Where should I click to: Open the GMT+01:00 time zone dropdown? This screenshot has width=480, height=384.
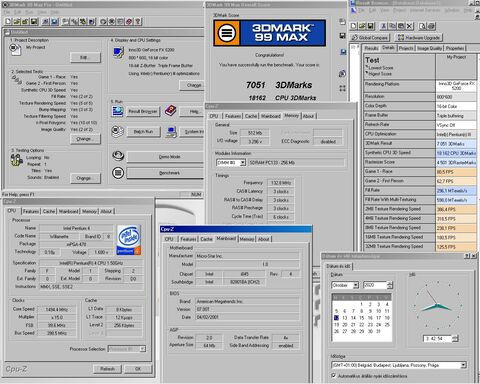463,365
